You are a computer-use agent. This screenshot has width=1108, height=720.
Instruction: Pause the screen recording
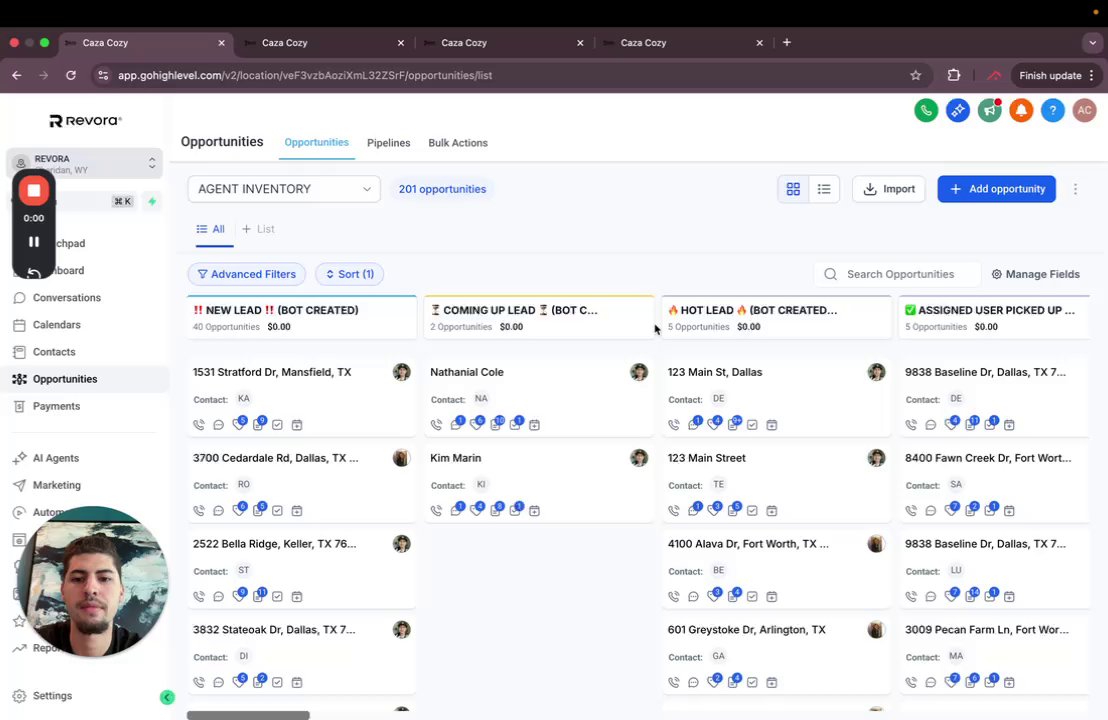[x=33, y=242]
